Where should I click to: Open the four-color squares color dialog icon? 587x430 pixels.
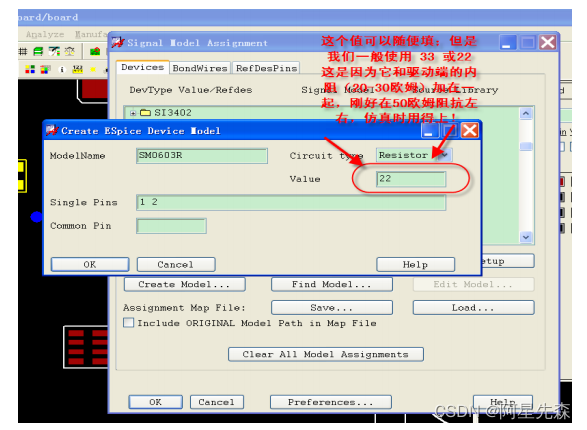point(30,69)
